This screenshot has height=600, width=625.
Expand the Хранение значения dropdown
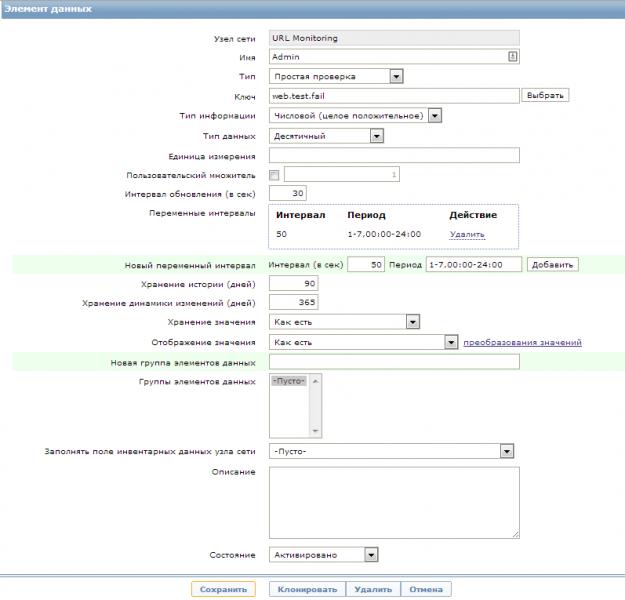click(x=344, y=322)
